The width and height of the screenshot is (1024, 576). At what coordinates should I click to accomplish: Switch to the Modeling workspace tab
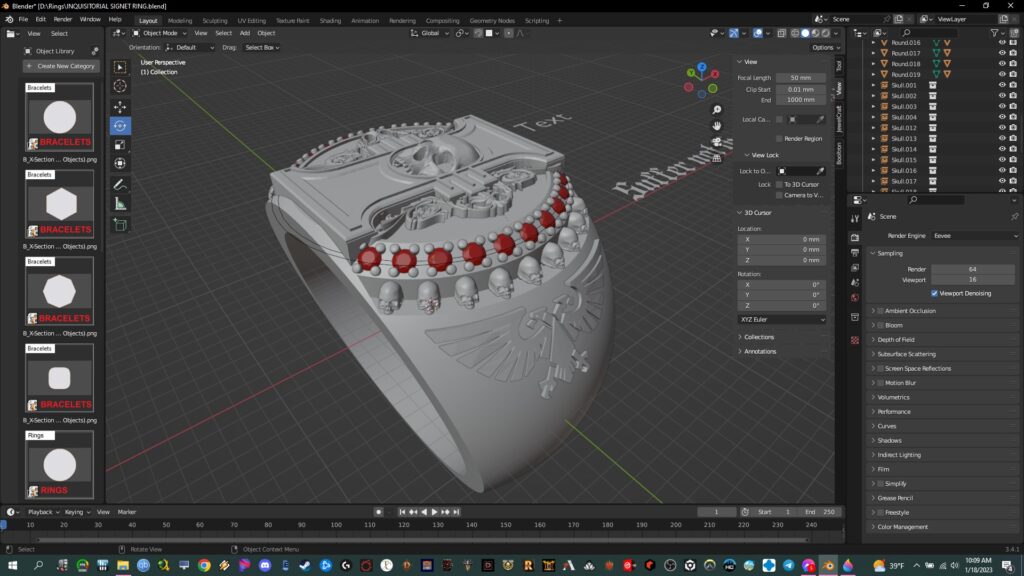click(180, 19)
